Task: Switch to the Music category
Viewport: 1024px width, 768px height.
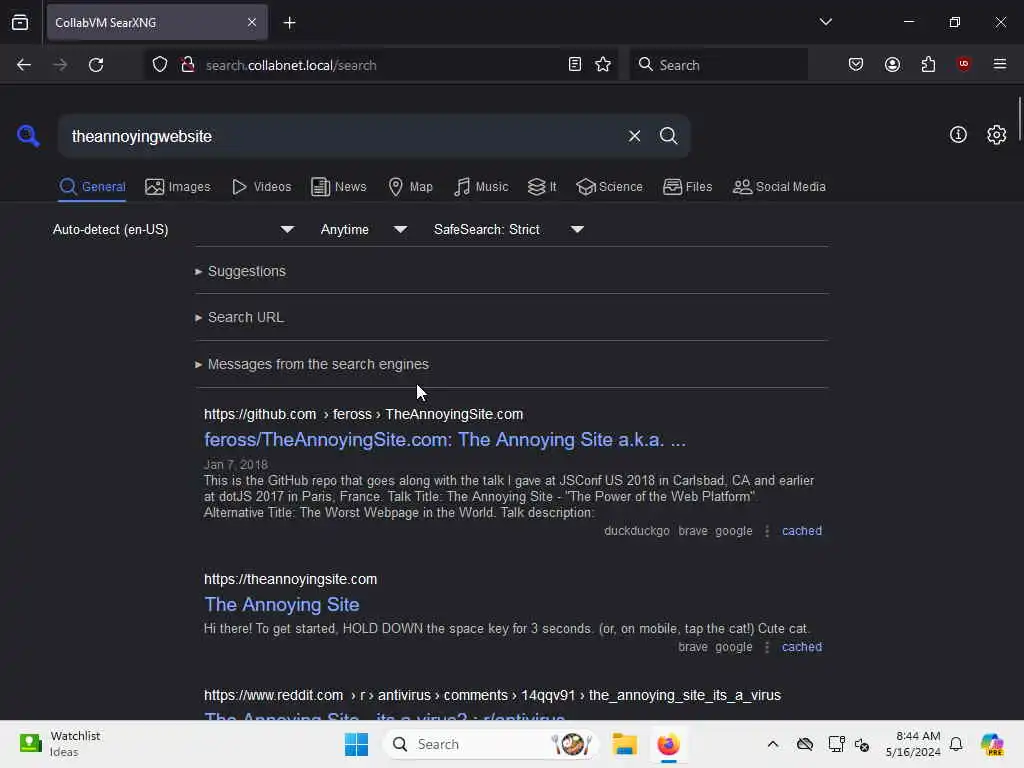Action: tap(481, 187)
